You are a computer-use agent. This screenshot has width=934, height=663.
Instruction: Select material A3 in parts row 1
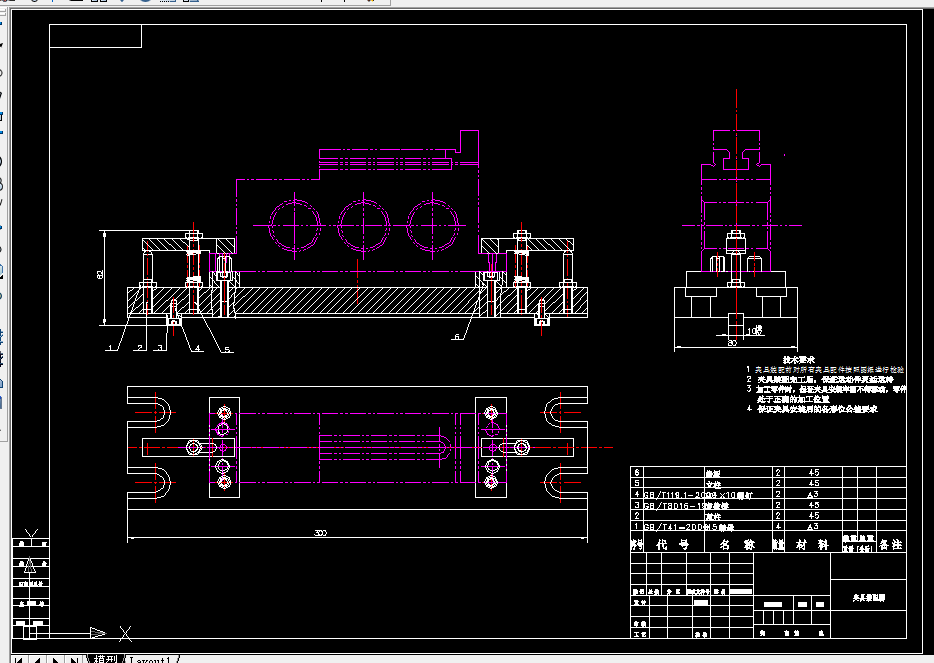(813, 527)
